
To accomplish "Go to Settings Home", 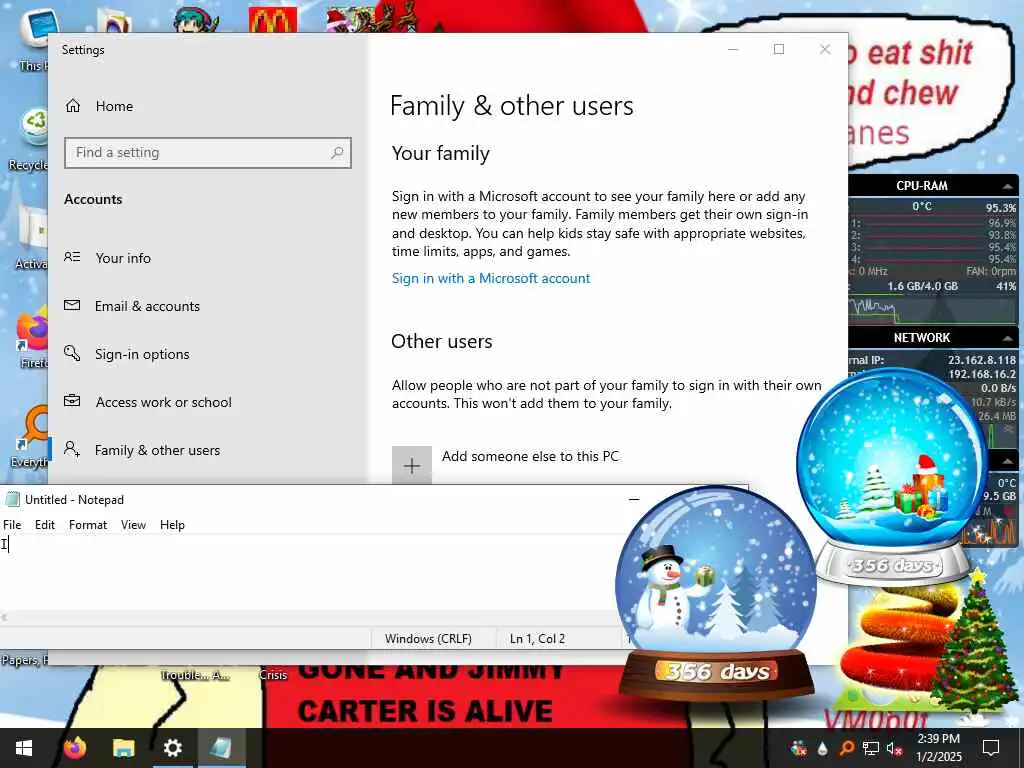I will [x=99, y=106].
